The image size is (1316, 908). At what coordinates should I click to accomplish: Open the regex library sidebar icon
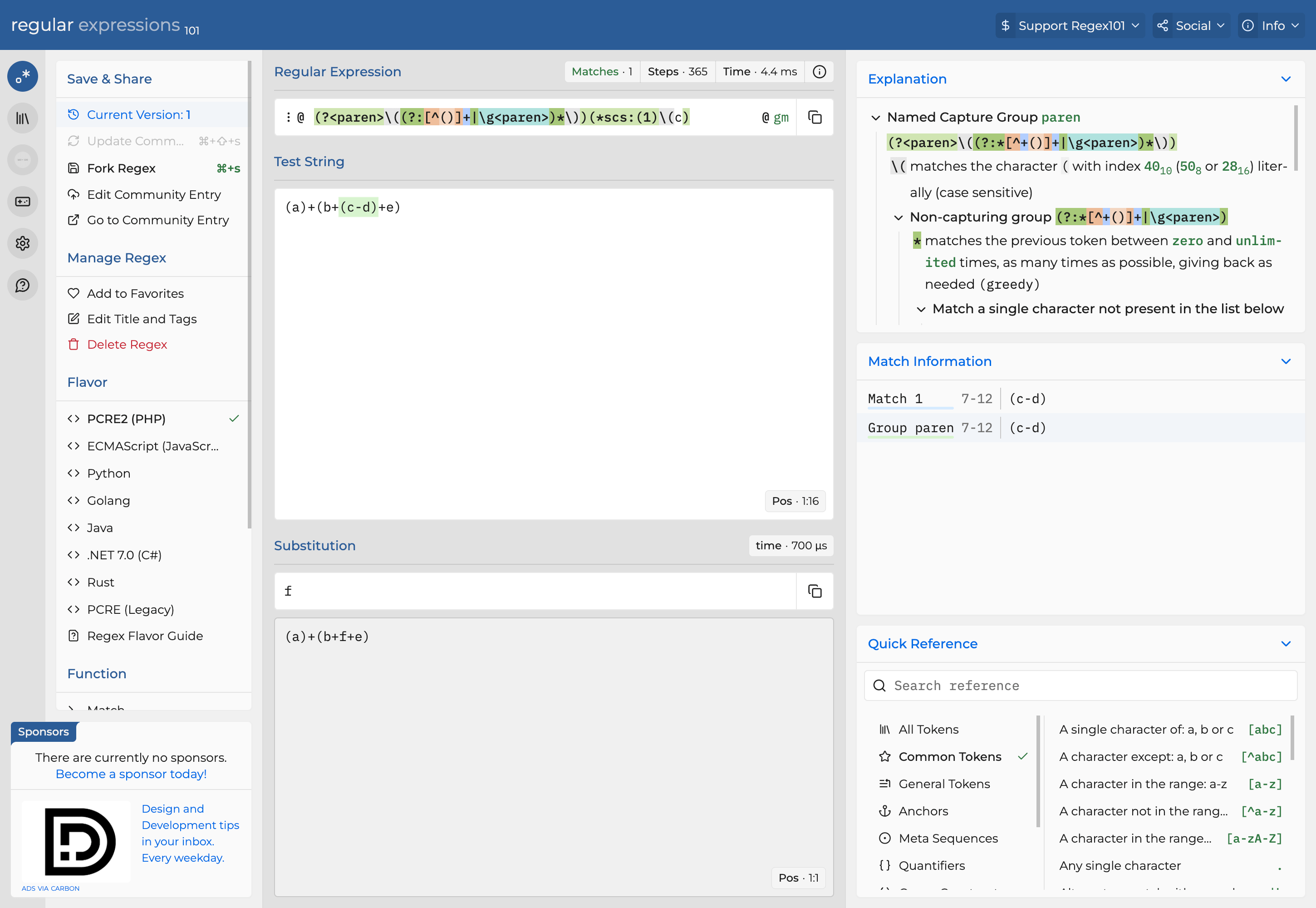click(22, 118)
